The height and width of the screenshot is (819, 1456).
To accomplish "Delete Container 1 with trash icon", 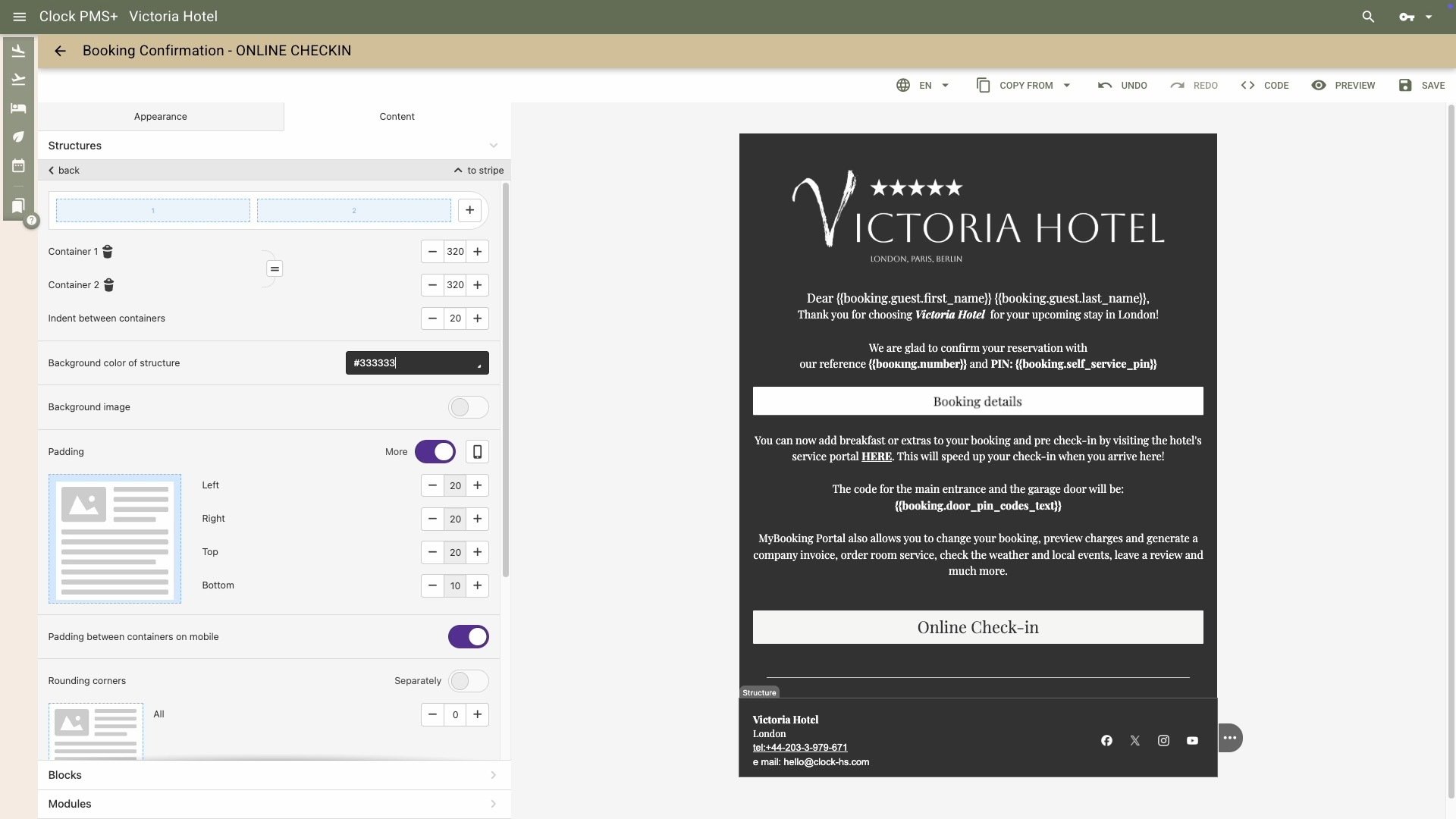I will pyautogui.click(x=108, y=252).
